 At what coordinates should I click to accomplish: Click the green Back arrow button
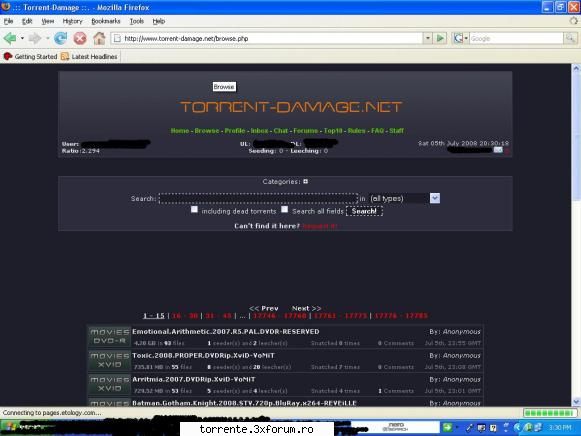(10, 38)
